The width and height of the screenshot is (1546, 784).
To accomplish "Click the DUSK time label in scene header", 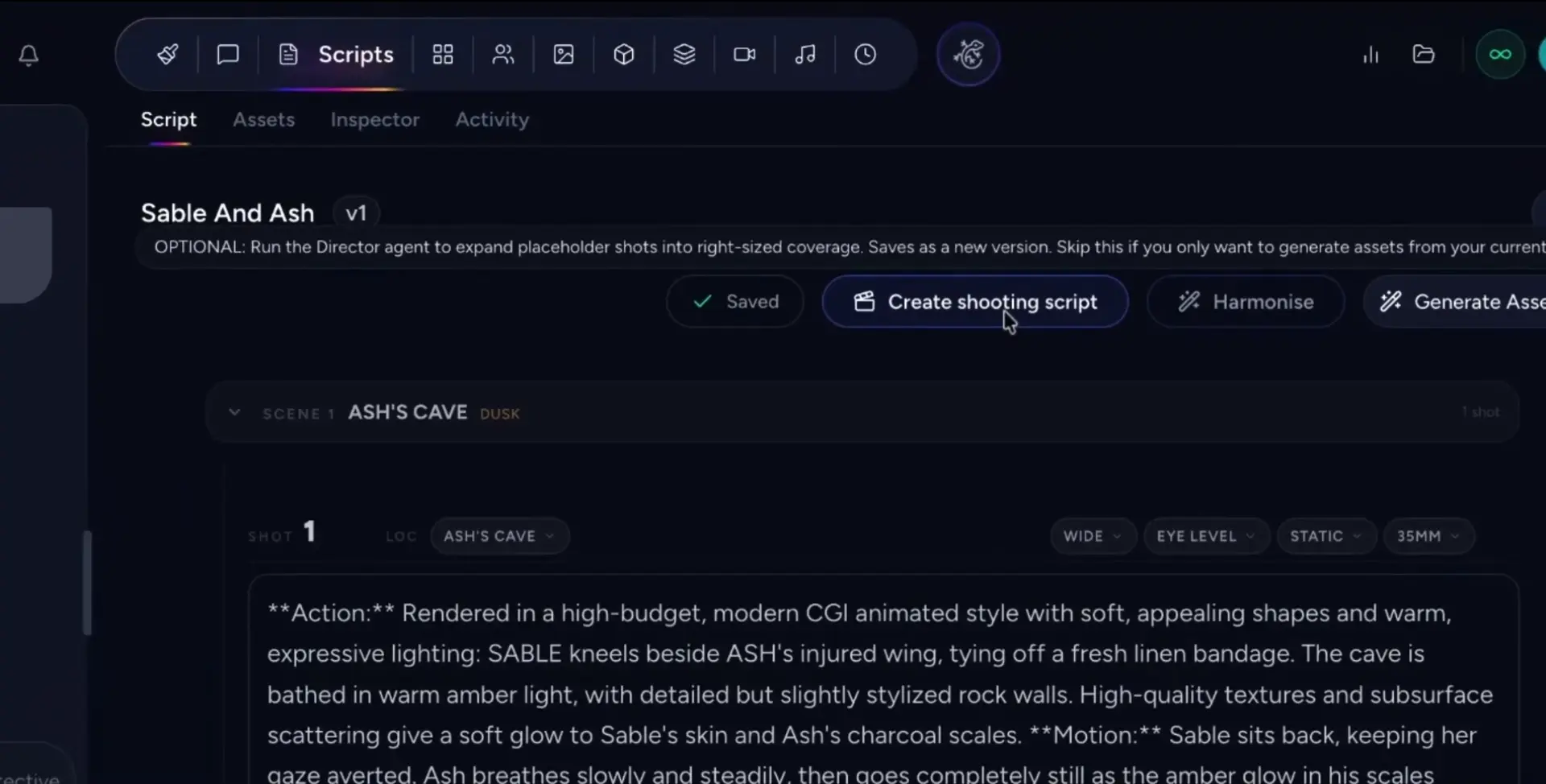I will (x=500, y=414).
